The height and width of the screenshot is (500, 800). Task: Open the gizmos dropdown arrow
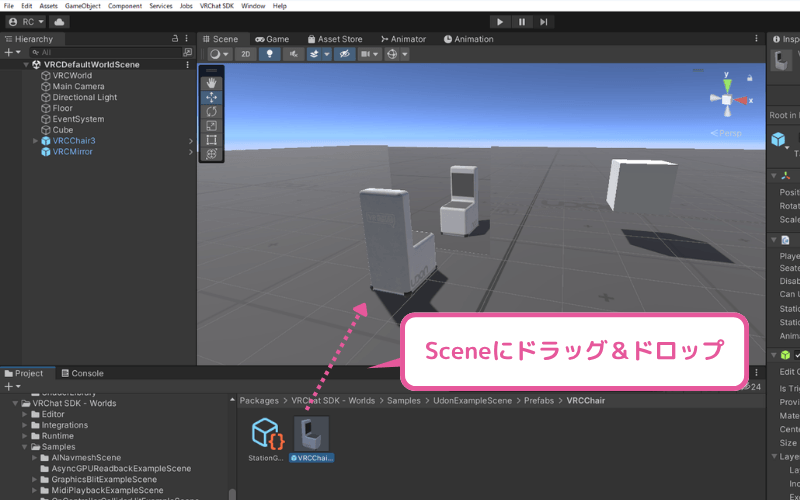point(405,54)
